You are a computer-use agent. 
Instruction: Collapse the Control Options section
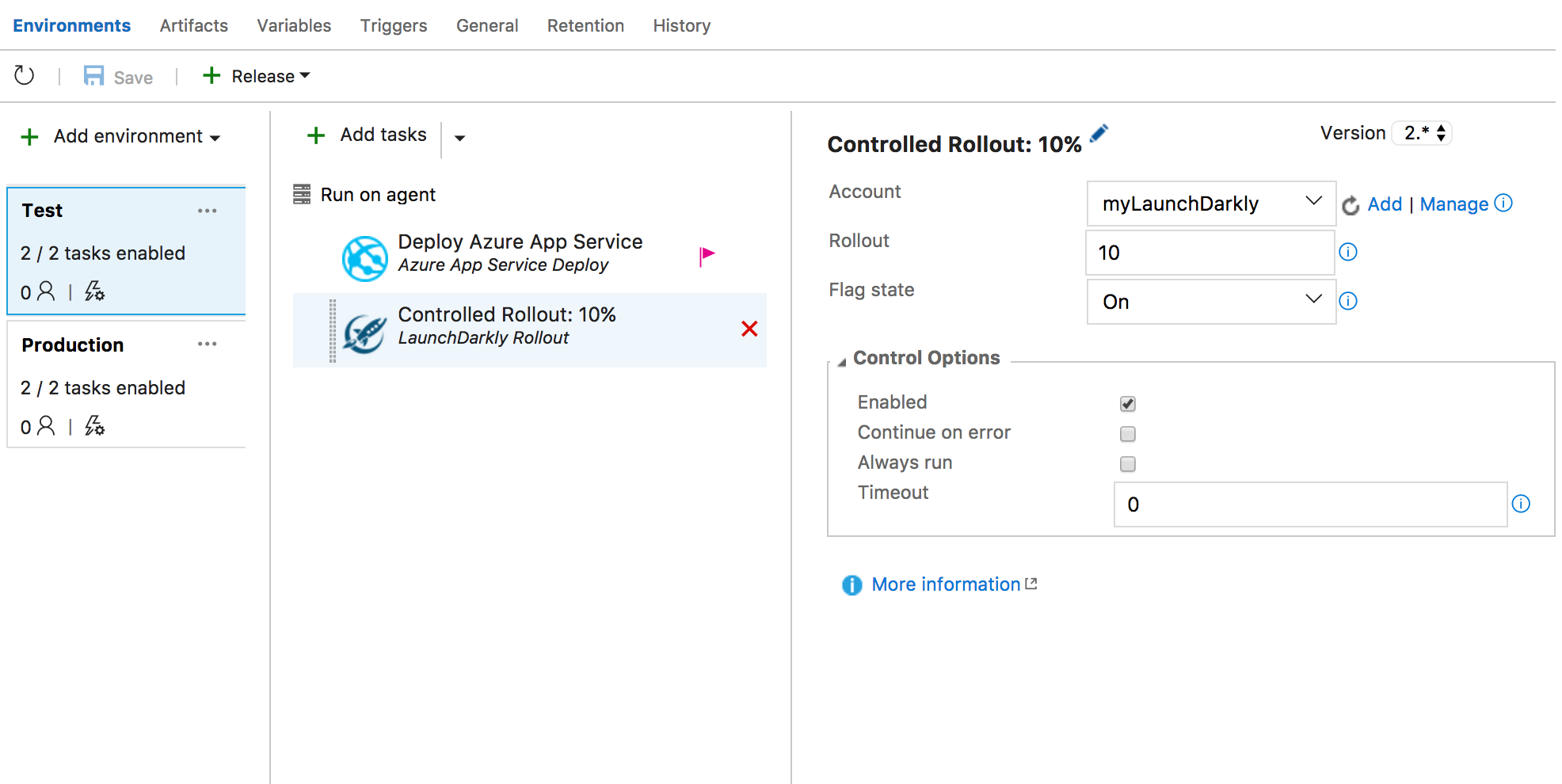(x=841, y=361)
